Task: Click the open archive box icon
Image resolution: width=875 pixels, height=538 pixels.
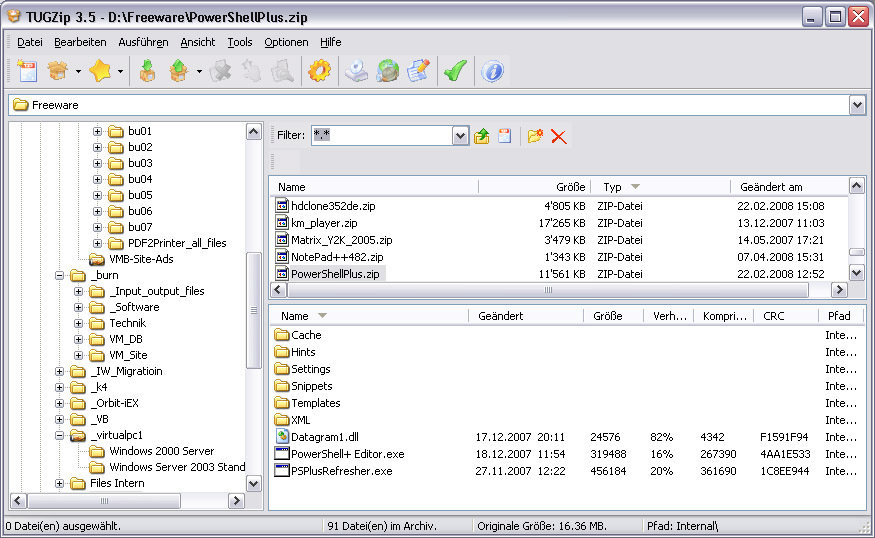Action: (57, 71)
